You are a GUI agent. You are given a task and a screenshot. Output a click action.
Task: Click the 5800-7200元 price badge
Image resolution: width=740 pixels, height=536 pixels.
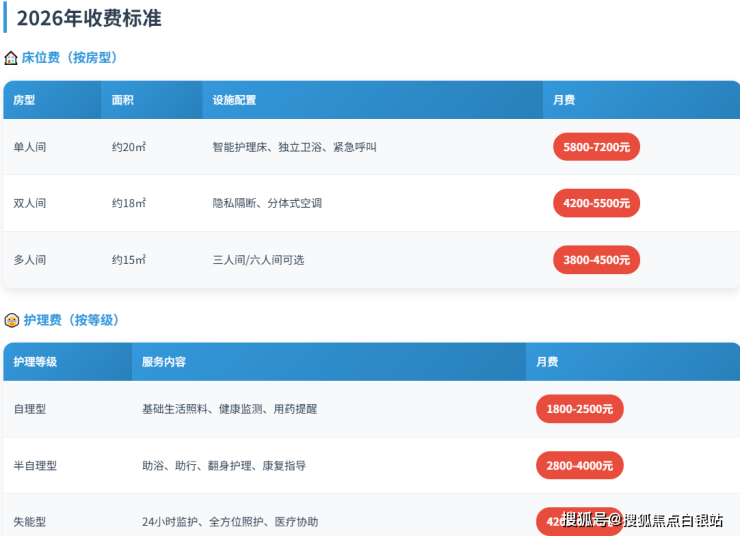coord(596,147)
